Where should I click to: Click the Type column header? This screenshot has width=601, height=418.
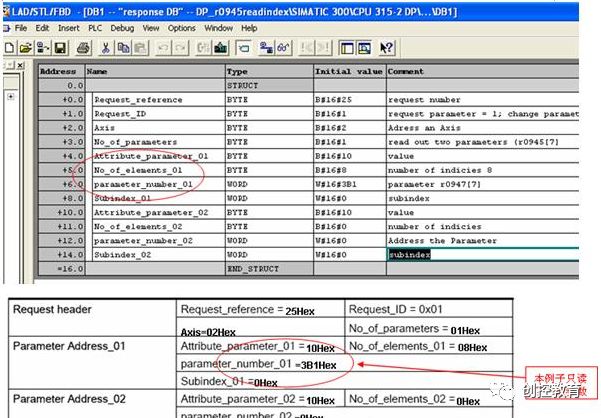point(269,71)
